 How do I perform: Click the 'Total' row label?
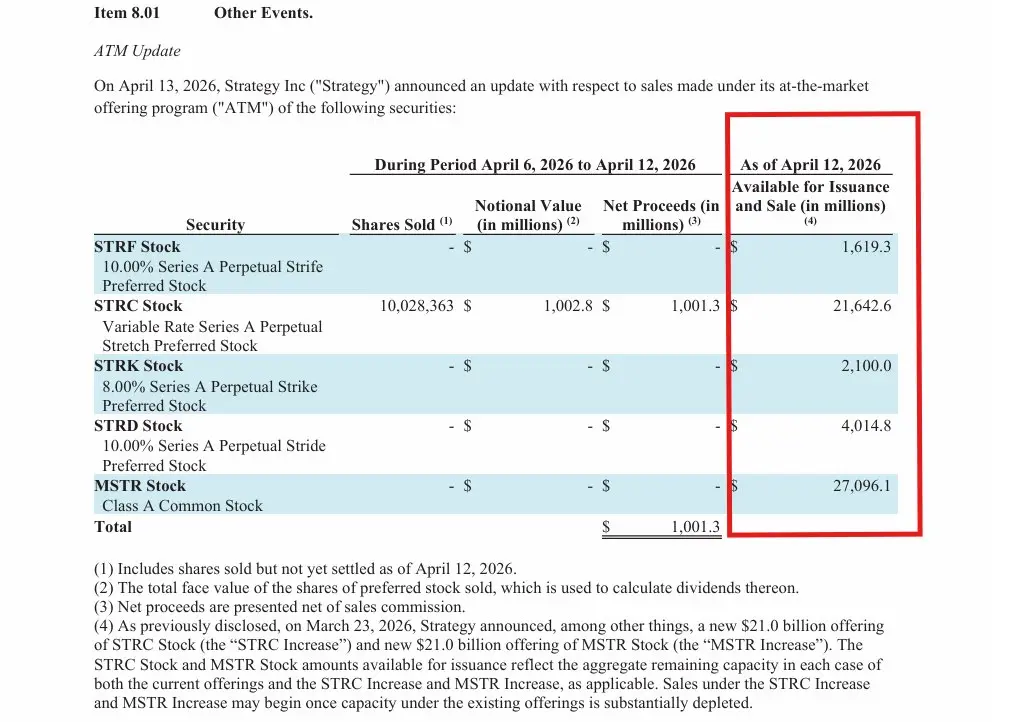[113, 527]
